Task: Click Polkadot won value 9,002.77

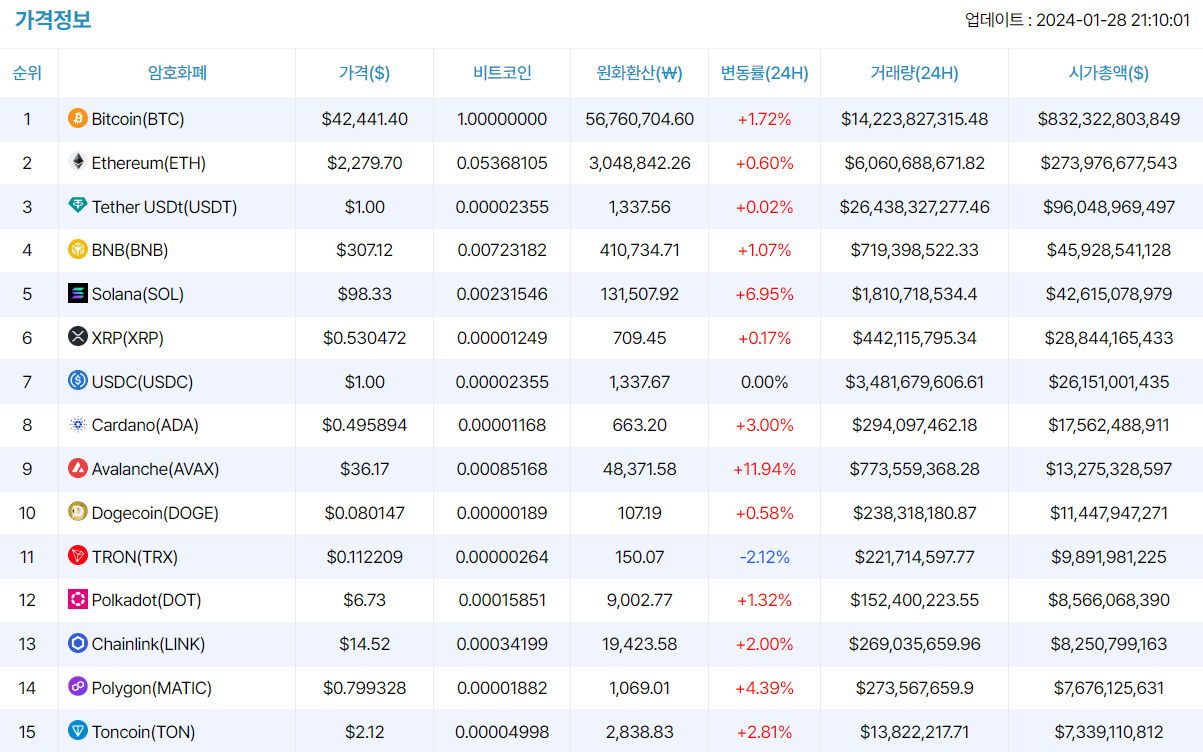Action: tap(640, 600)
